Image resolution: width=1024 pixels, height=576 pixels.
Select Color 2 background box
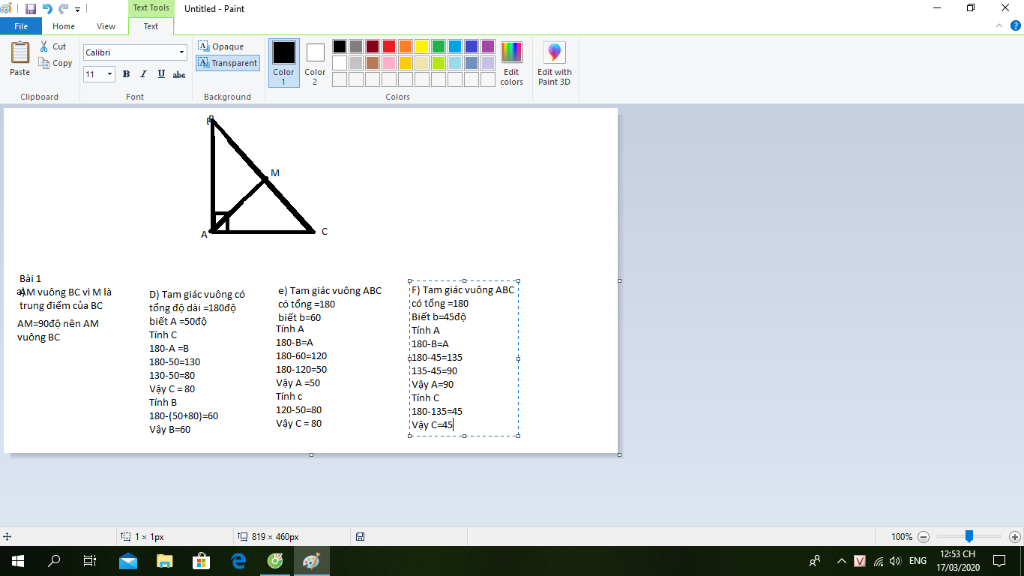pos(315,63)
